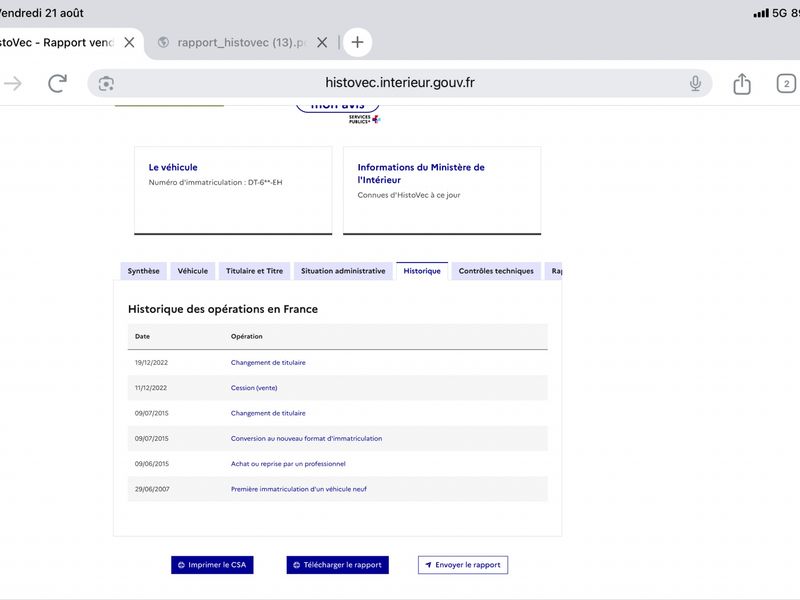Click Achat ou reprise par un professionnel
This screenshot has width=800, height=600.
point(288,464)
